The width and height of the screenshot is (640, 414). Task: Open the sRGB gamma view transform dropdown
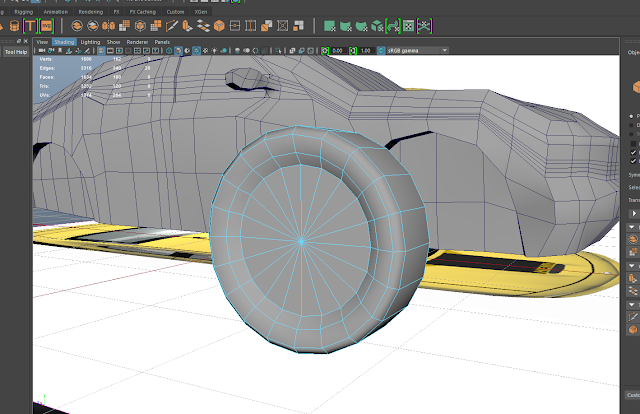pyautogui.click(x=417, y=51)
